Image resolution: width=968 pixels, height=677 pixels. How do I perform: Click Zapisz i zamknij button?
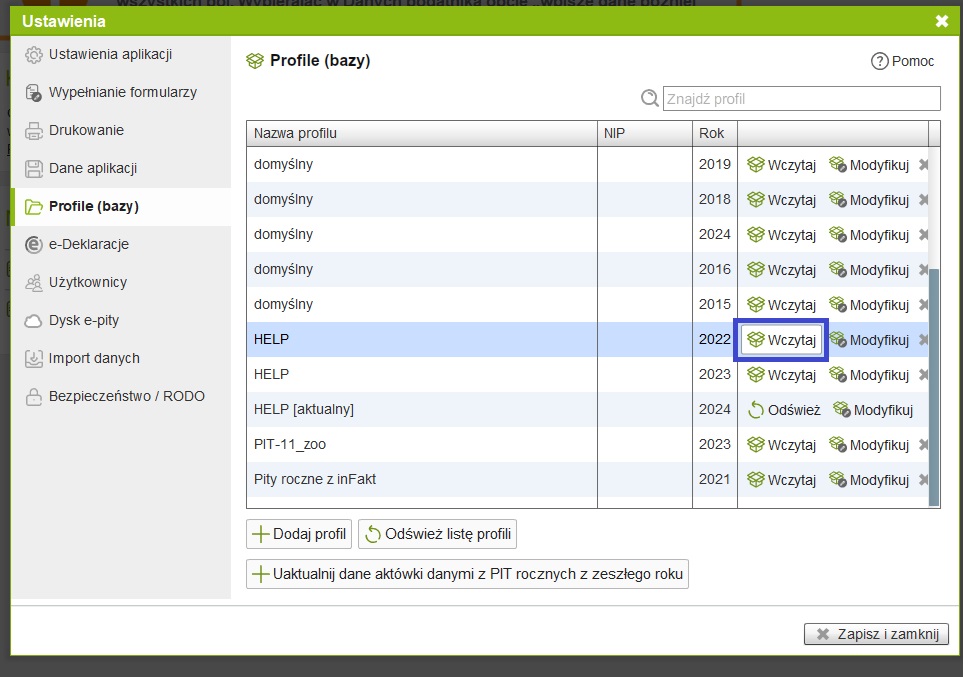tap(876, 634)
